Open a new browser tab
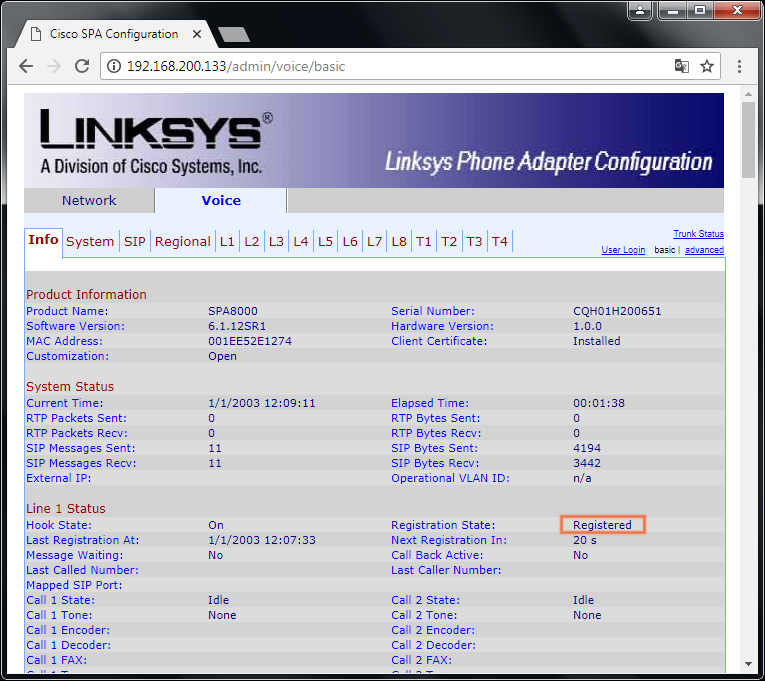 (234, 35)
